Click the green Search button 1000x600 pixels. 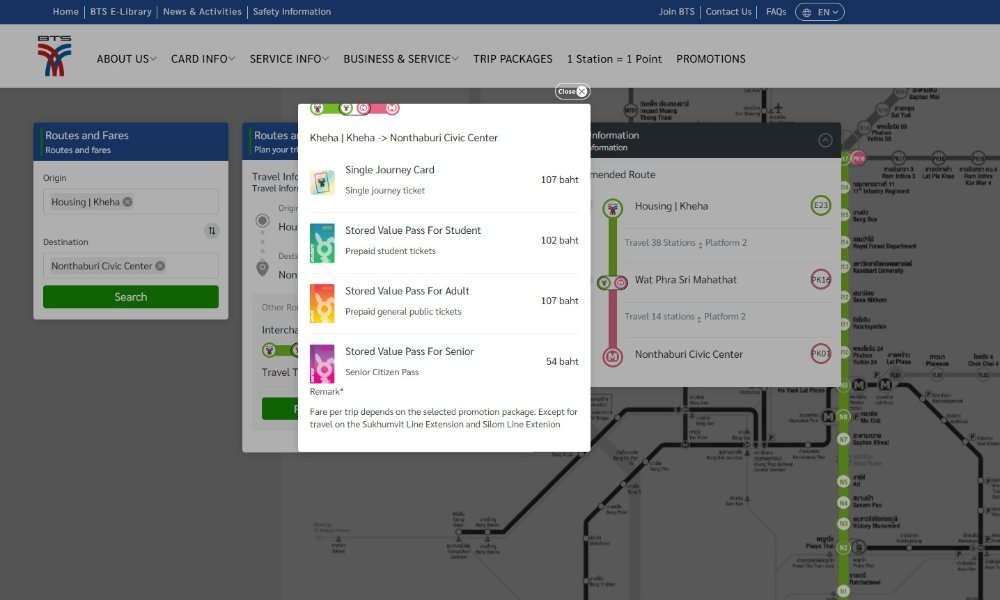click(131, 296)
